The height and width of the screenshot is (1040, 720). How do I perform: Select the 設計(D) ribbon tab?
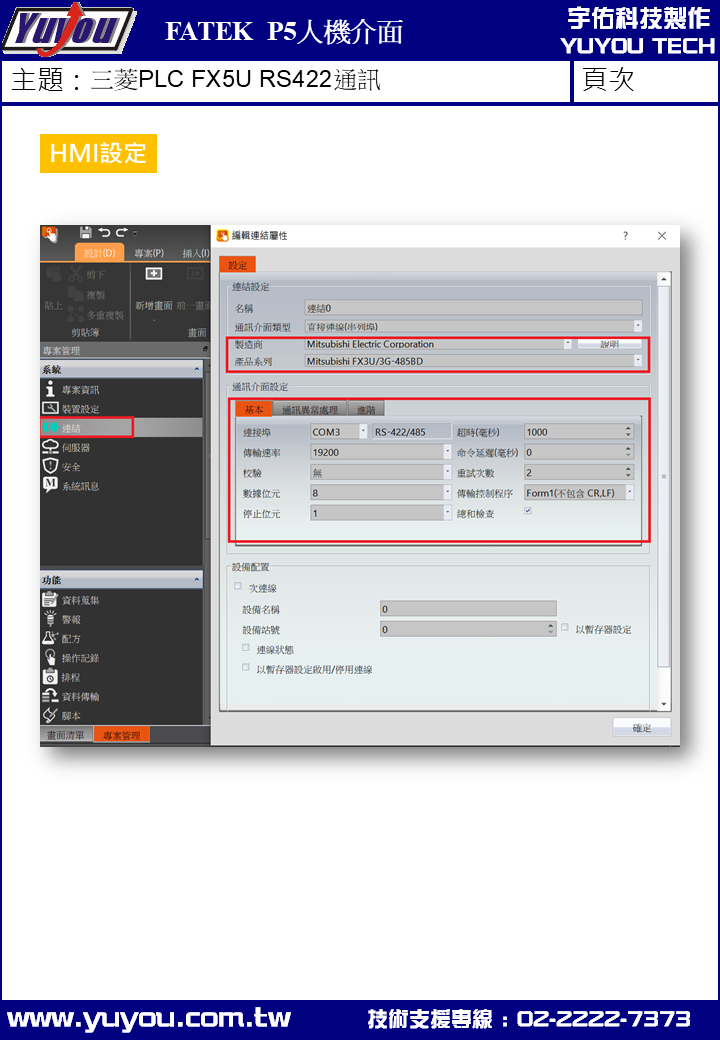coord(99,253)
